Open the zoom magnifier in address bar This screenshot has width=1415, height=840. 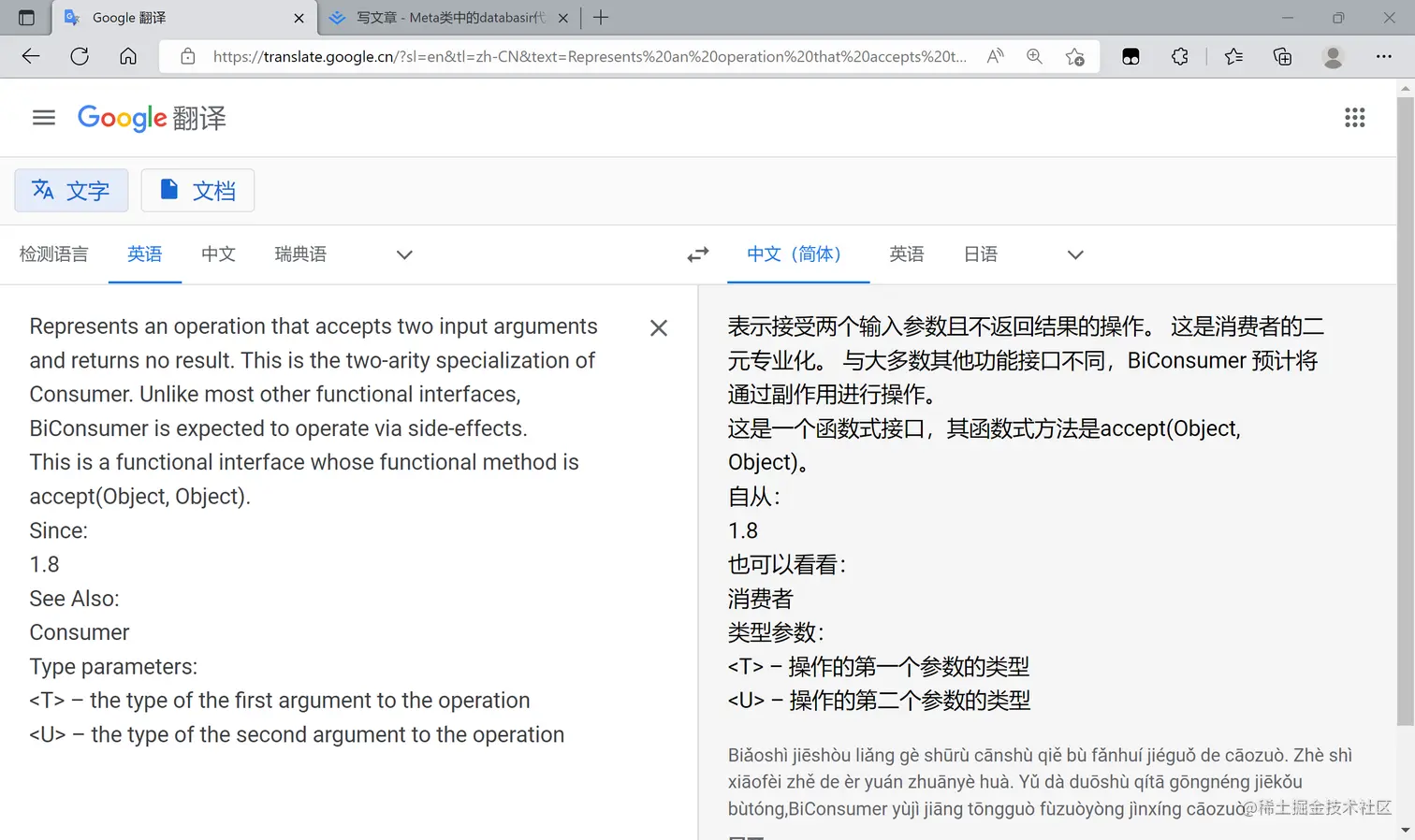point(1034,56)
